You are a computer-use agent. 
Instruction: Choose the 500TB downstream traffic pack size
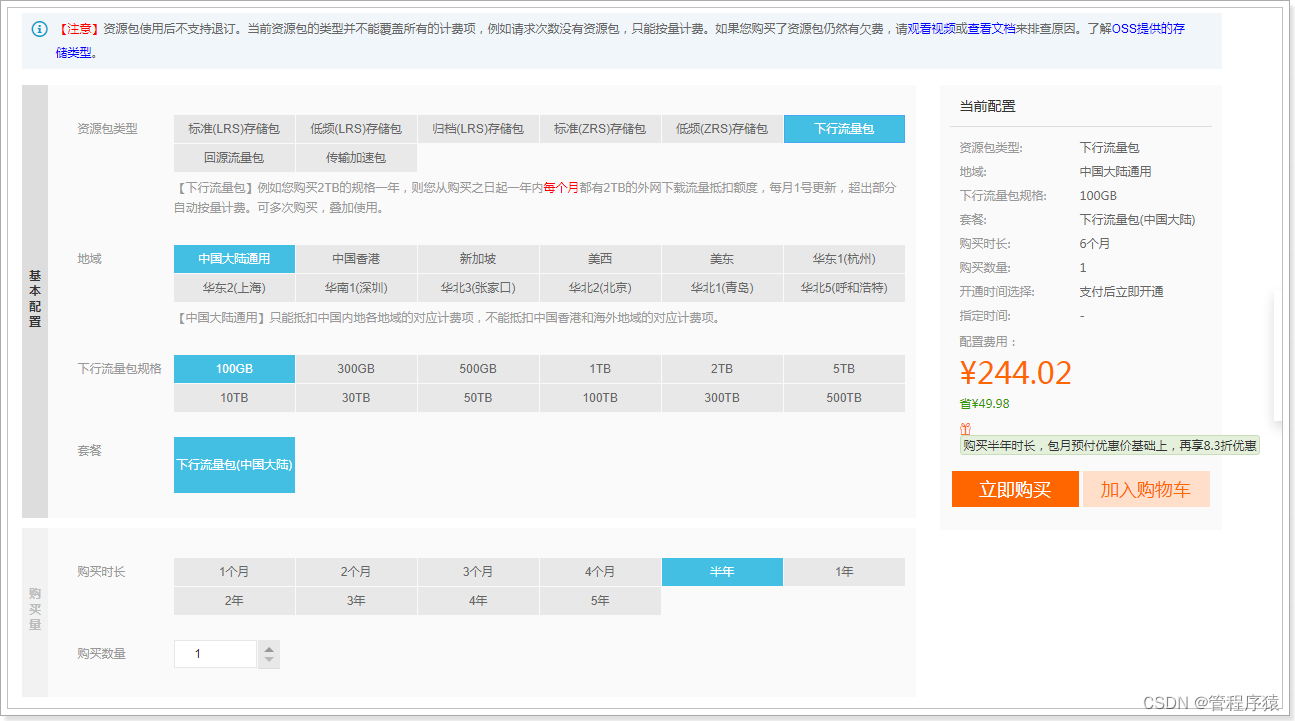pyautogui.click(x=844, y=397)
